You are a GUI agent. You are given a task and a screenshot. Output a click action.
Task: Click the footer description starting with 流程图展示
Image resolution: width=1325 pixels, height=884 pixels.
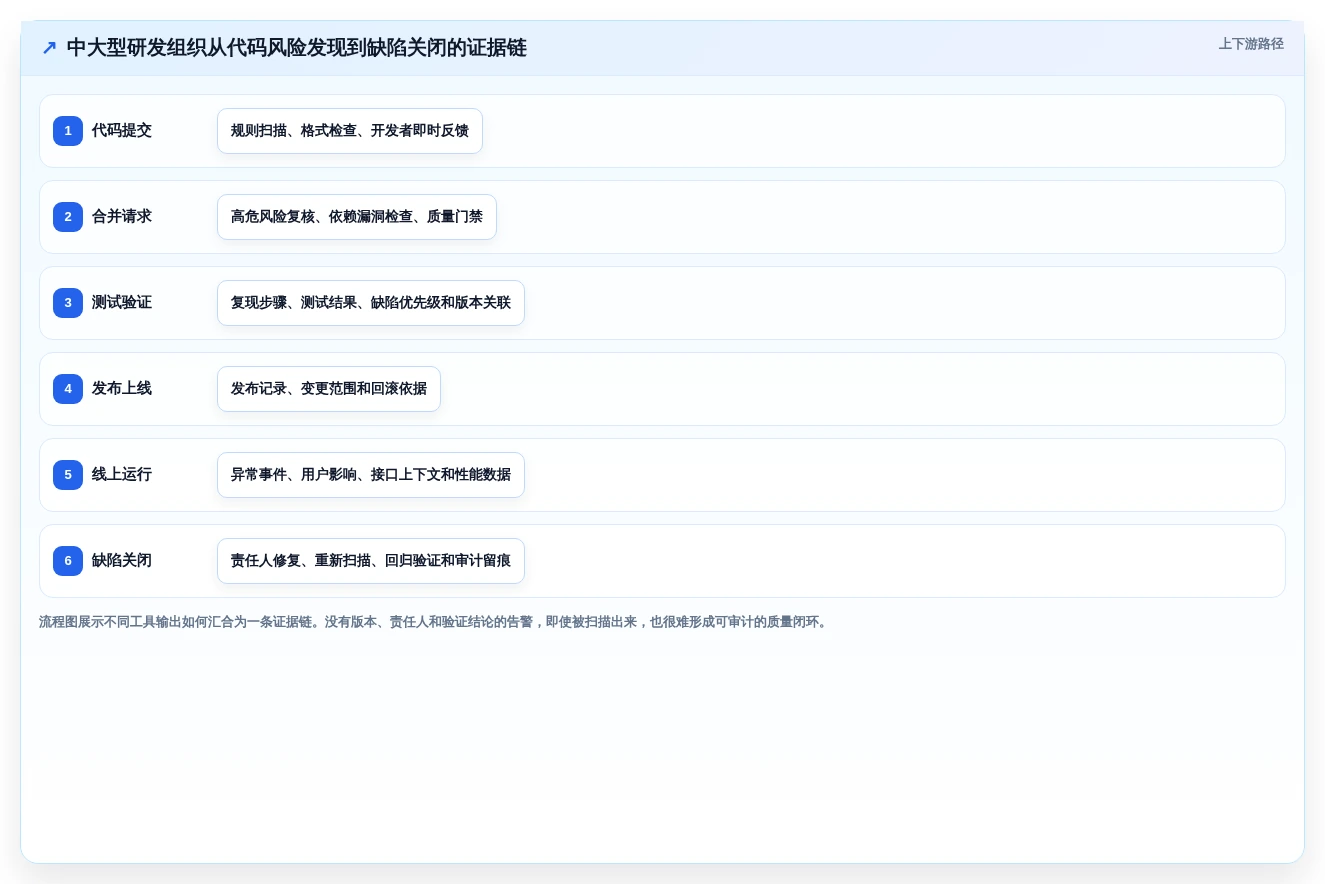435,622
